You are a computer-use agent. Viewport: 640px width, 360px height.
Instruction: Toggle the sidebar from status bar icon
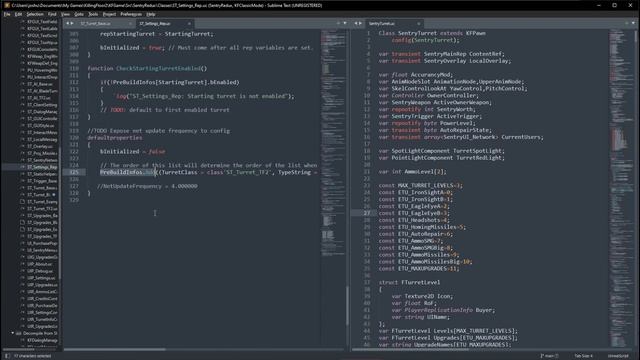(7, 356)
